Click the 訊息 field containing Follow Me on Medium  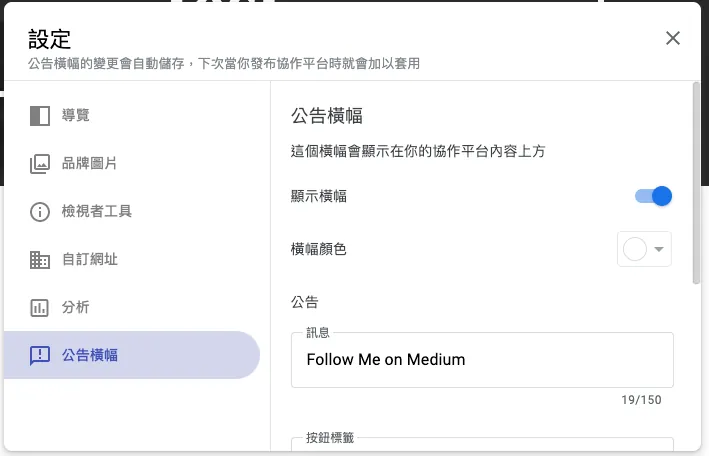pyautogui.click(x=482, y=360)
